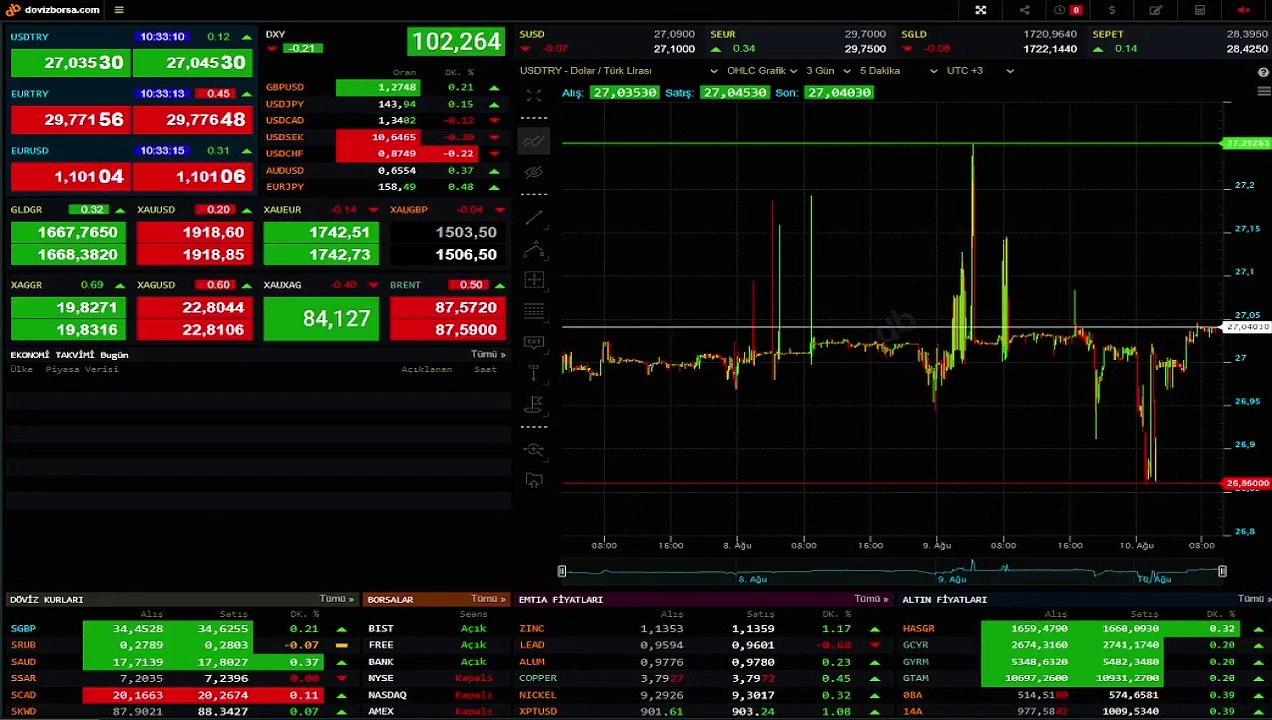Screen dimensions: 1272x720
Task: Select the HASGR row in Altın Fiyatları
Action: click(x=1085, y=629)
